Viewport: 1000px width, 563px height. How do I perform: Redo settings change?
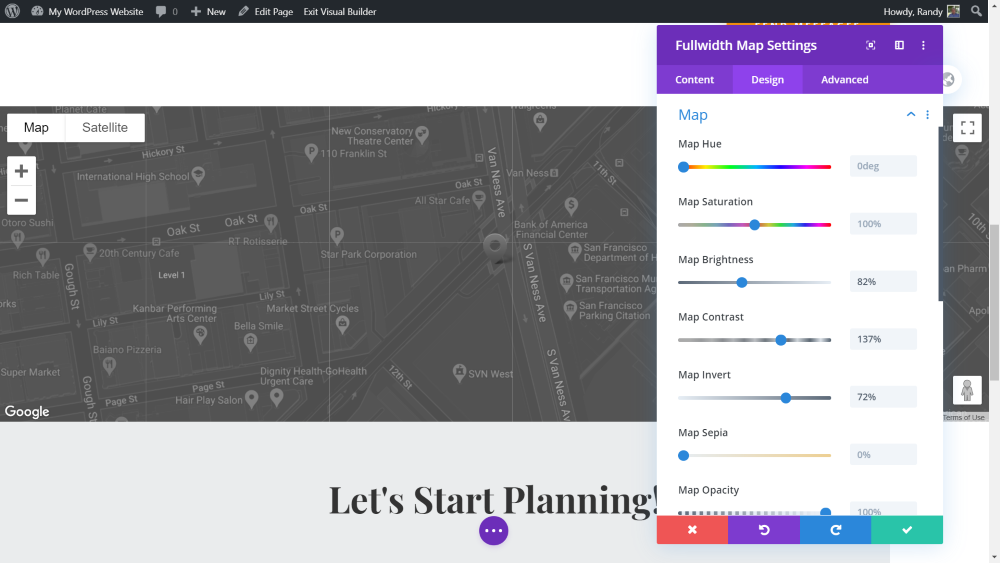(835, 530)
